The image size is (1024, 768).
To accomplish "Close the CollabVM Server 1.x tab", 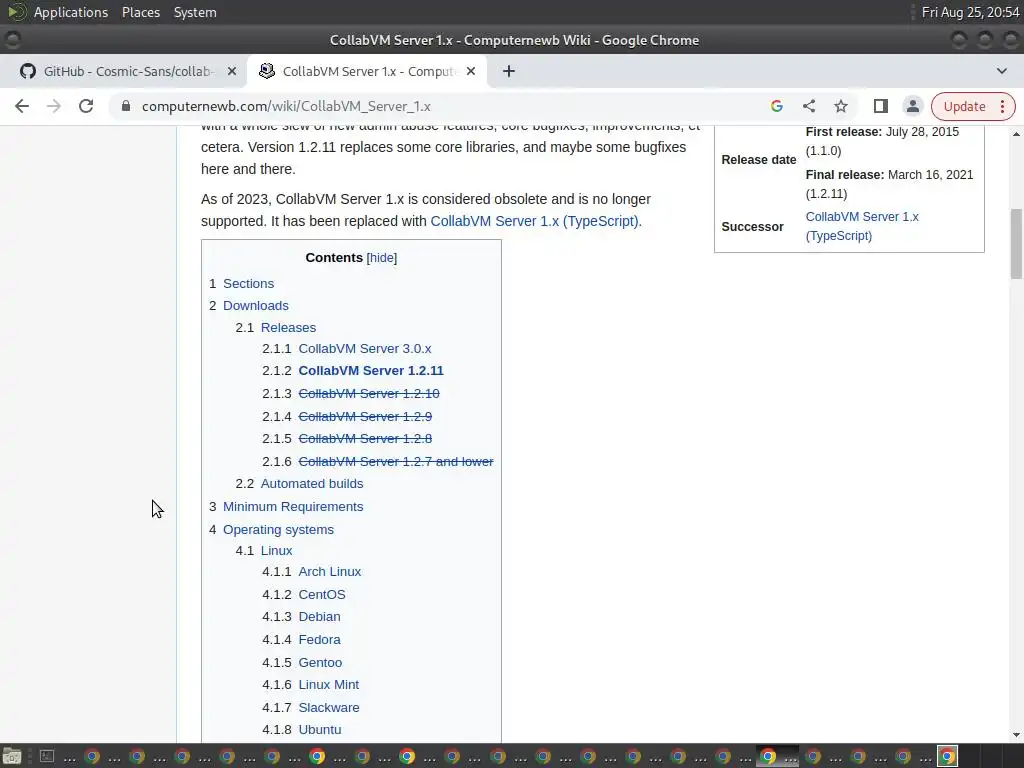I will (x=471, y=71).
